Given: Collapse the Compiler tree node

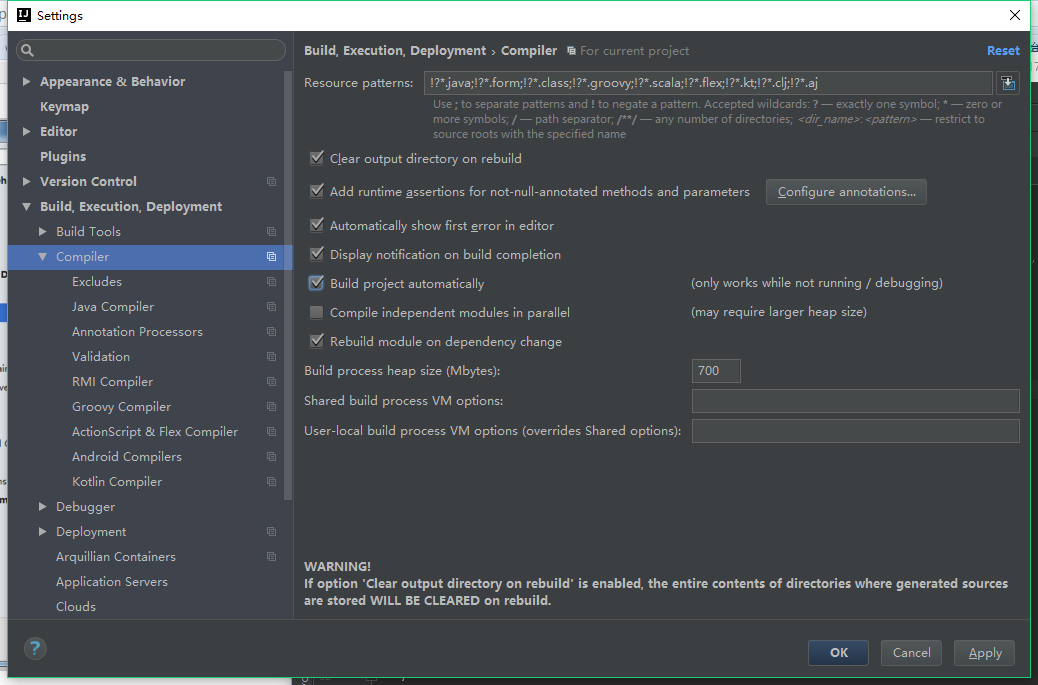Looking at the screenshot, I should point(42,257).
